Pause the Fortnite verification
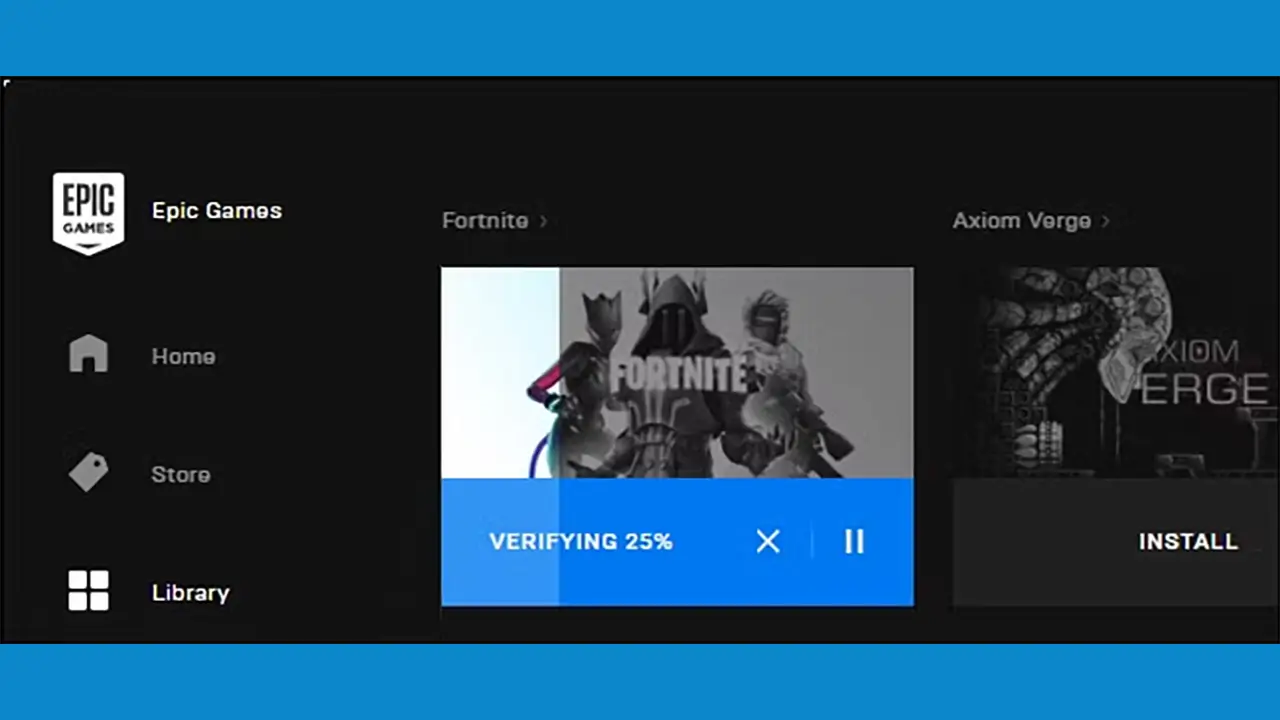1280x720 pixels. (854, 541)
